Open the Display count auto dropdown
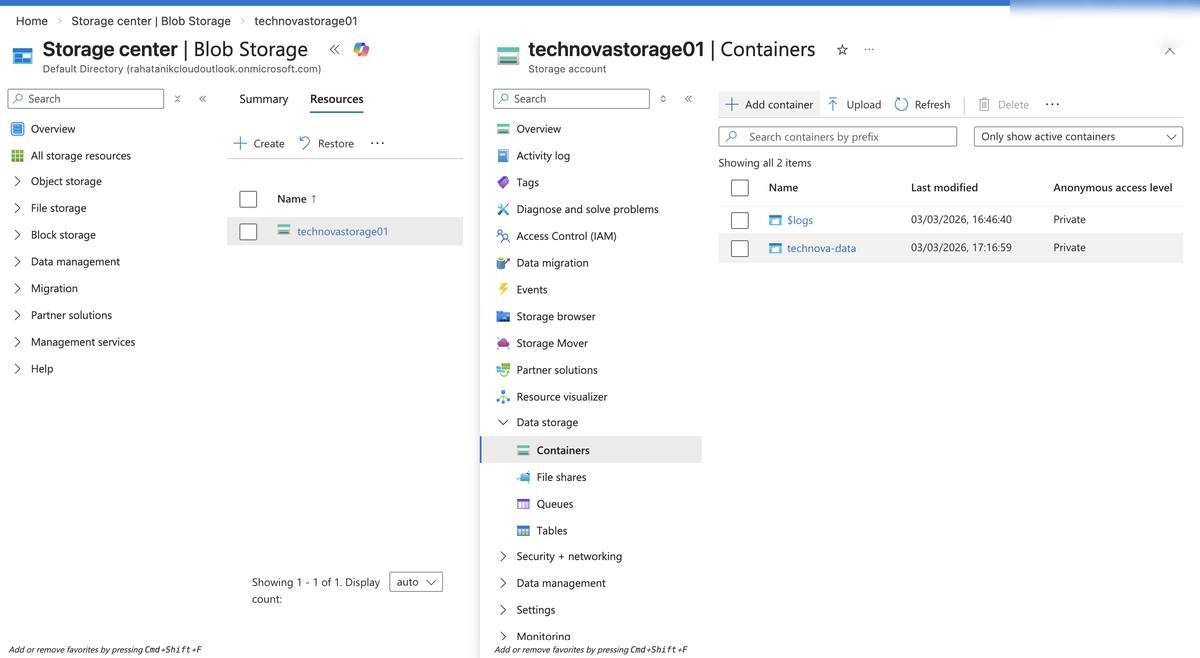Screen dimensions: 1200x658 click(416, 582)
